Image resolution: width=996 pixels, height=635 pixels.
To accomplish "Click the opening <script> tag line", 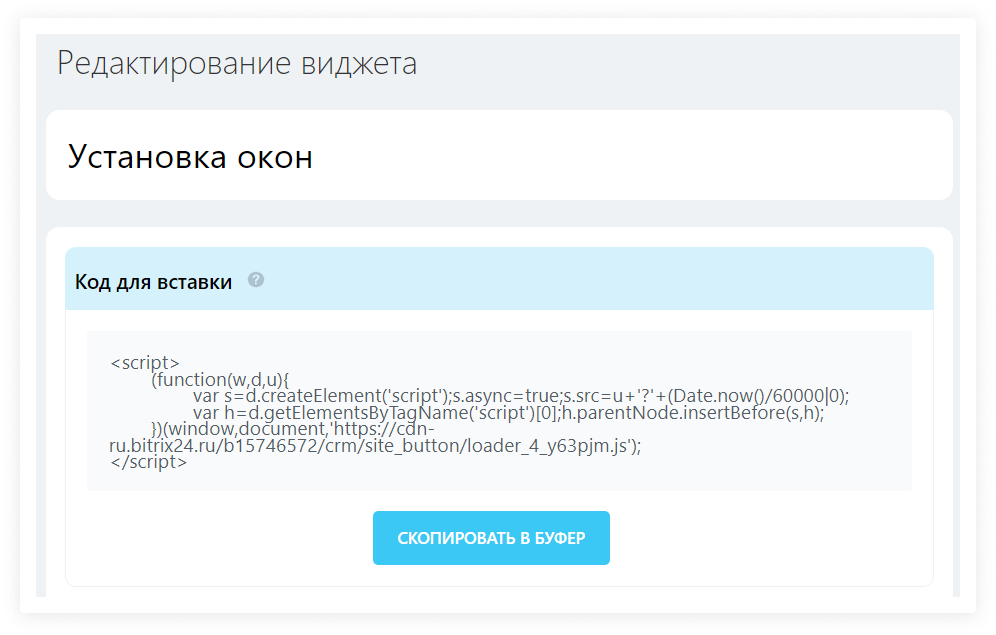I will pyautogui.click(x=145, y=363).
